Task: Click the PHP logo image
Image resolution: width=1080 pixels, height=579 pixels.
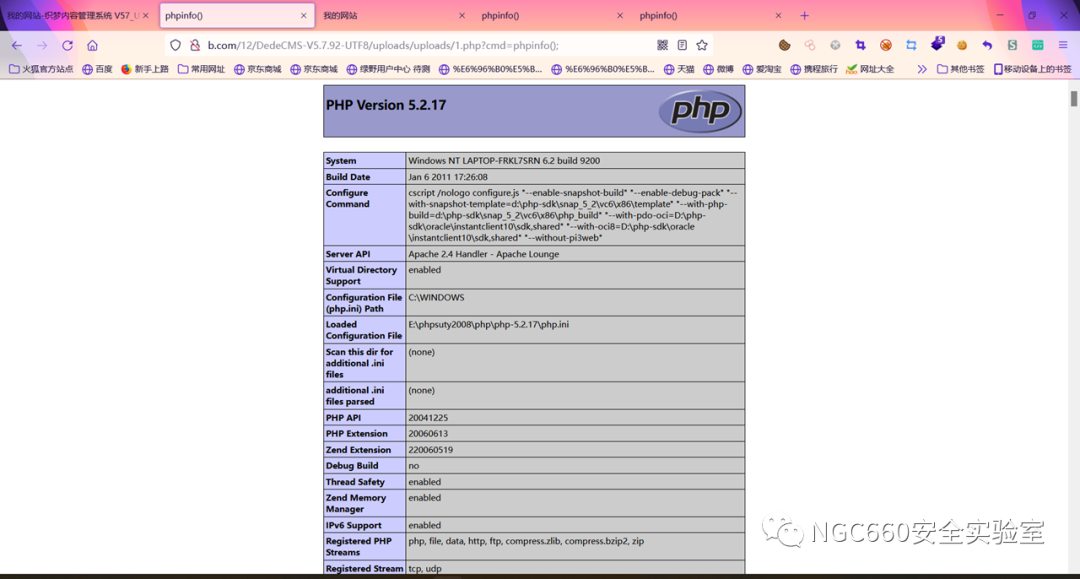Action: [x=700, y=111]
